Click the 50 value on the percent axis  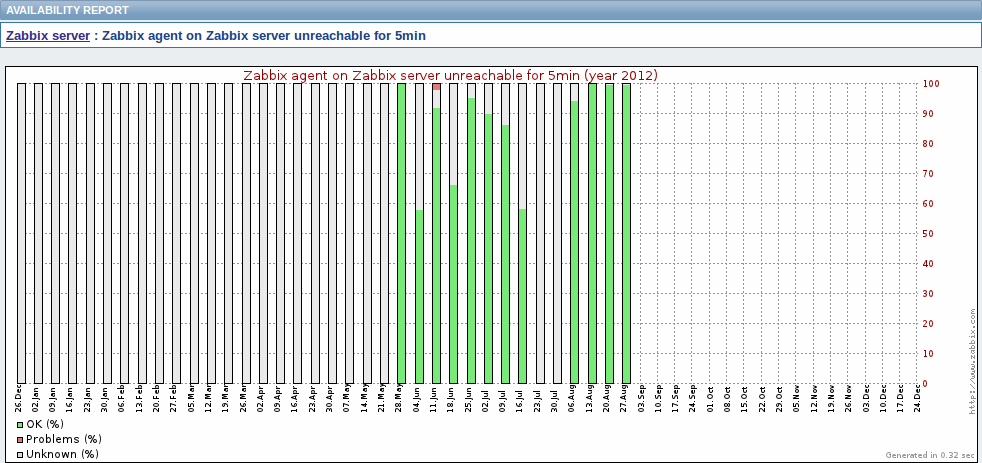click(x=928, y=234)
